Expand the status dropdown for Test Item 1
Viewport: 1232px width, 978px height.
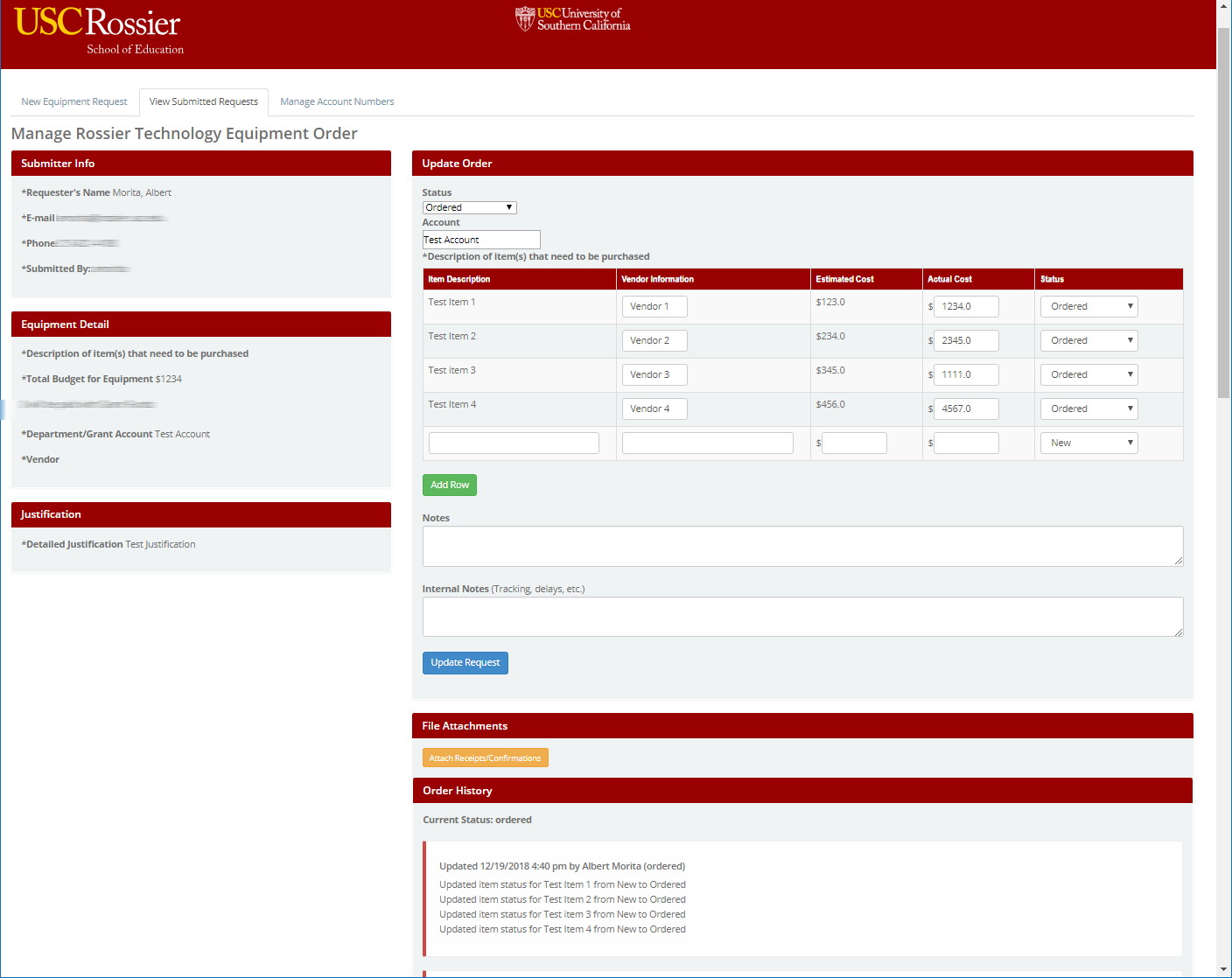1088,307
